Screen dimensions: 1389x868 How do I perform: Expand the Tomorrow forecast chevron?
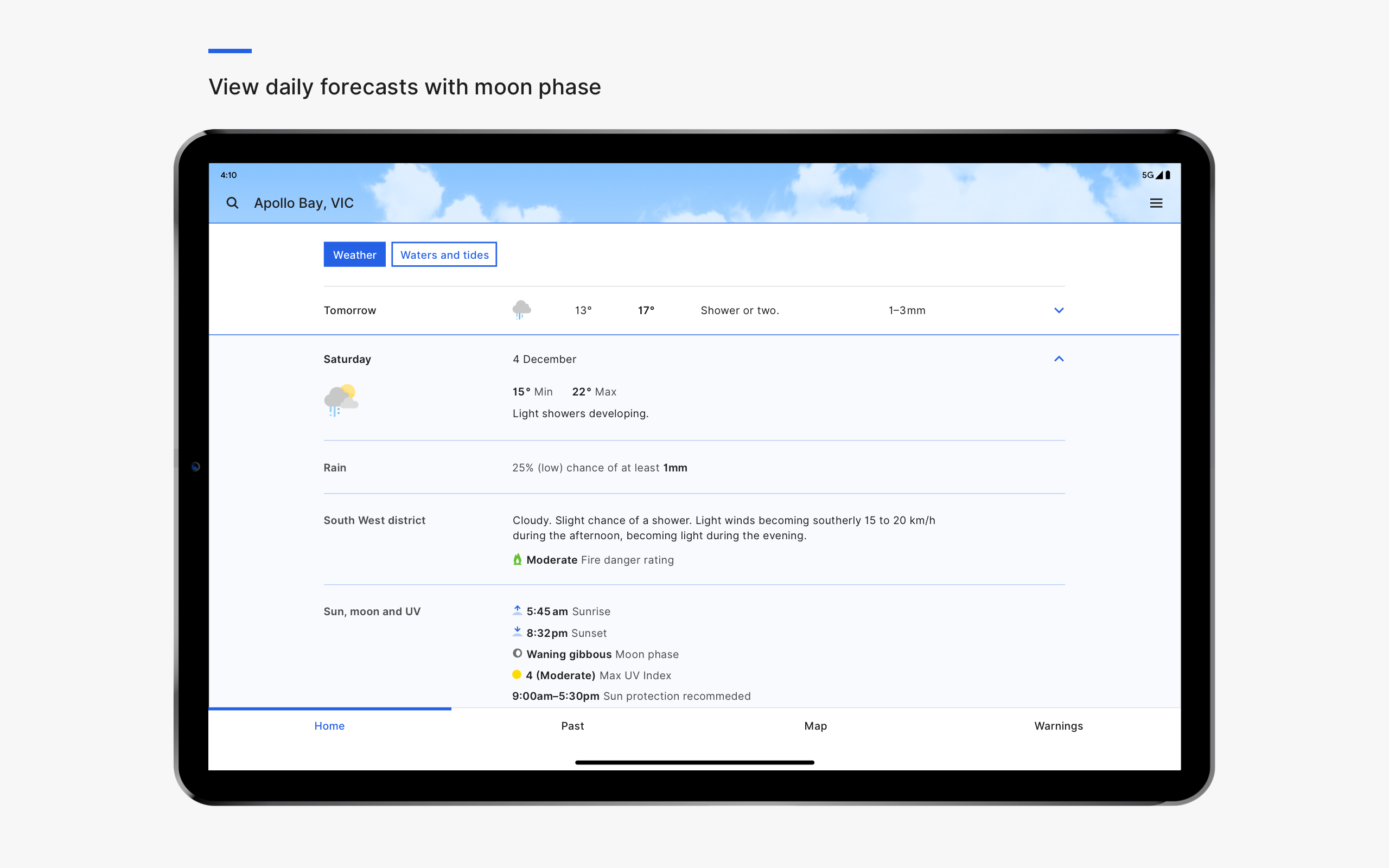coord(1059,310)
